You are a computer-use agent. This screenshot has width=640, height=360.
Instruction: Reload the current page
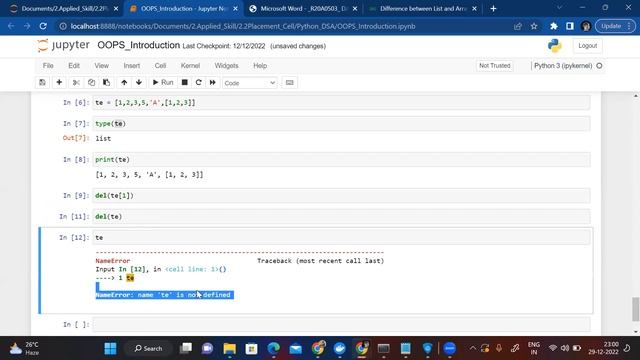(x=43, y=26)
